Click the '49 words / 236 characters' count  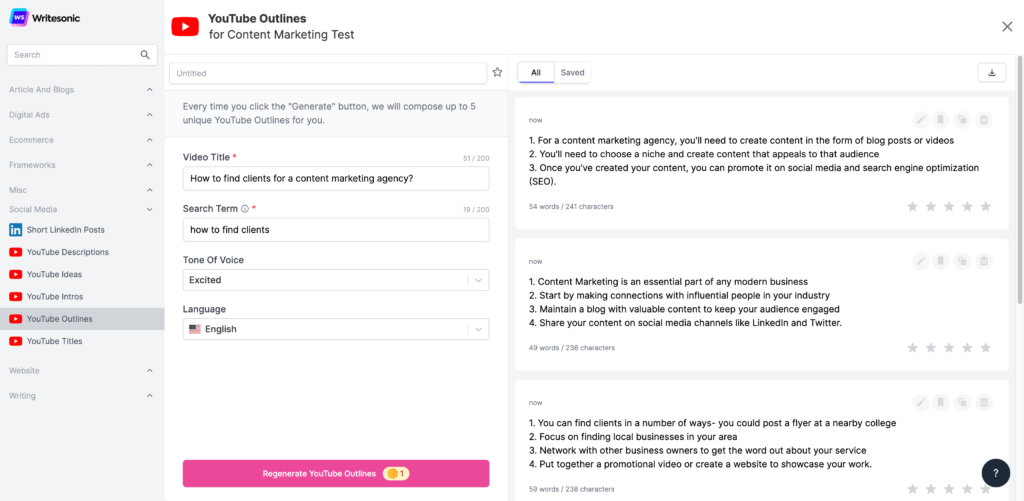point(571,347)
